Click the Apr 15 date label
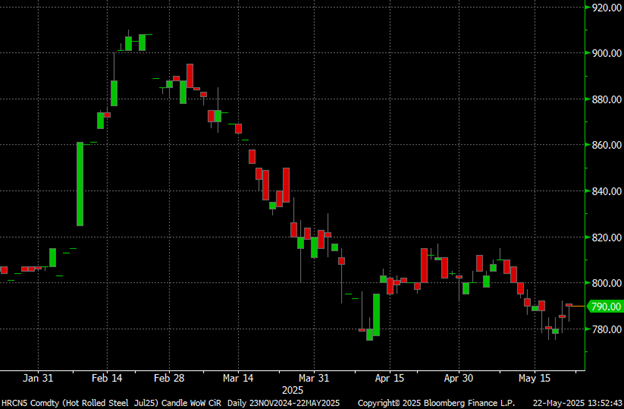This screenshot has width=624, height=409. pyautogui.click(x=387, y=379)
